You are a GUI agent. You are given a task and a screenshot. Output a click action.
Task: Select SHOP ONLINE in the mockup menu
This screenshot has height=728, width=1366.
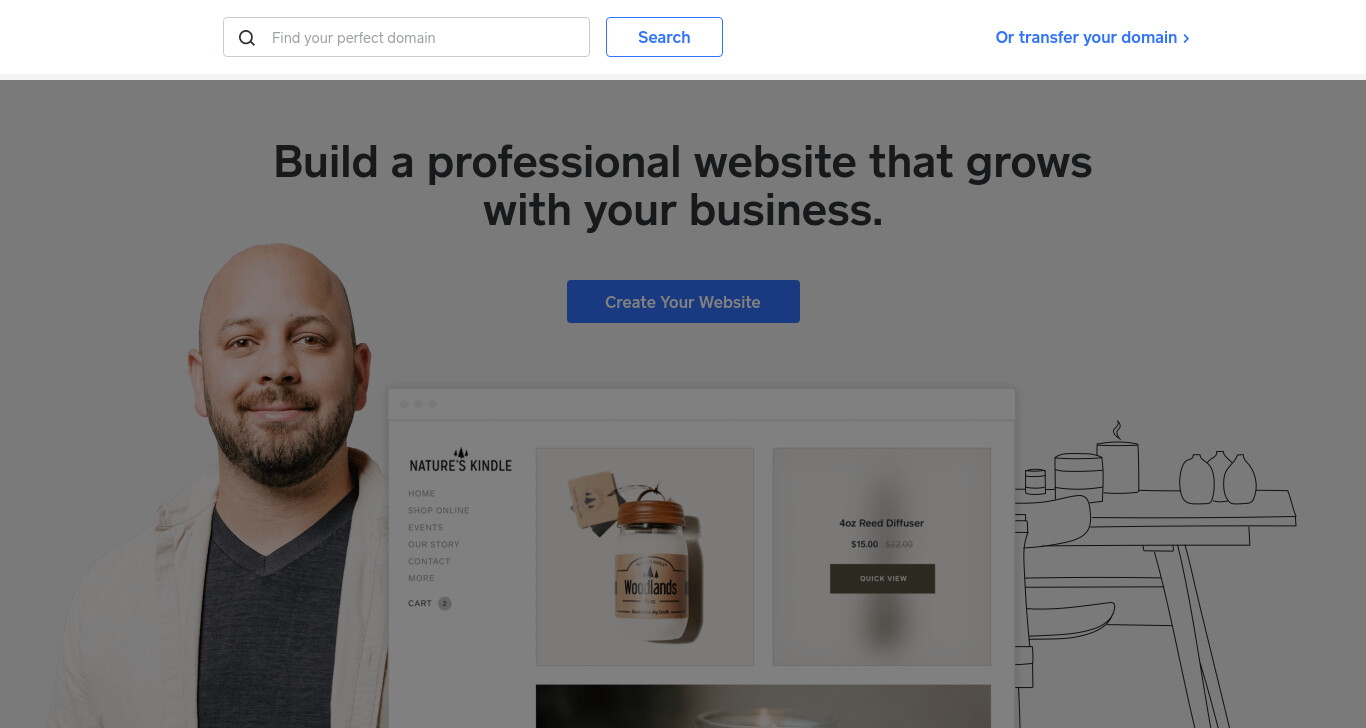(x=438, y=510)
